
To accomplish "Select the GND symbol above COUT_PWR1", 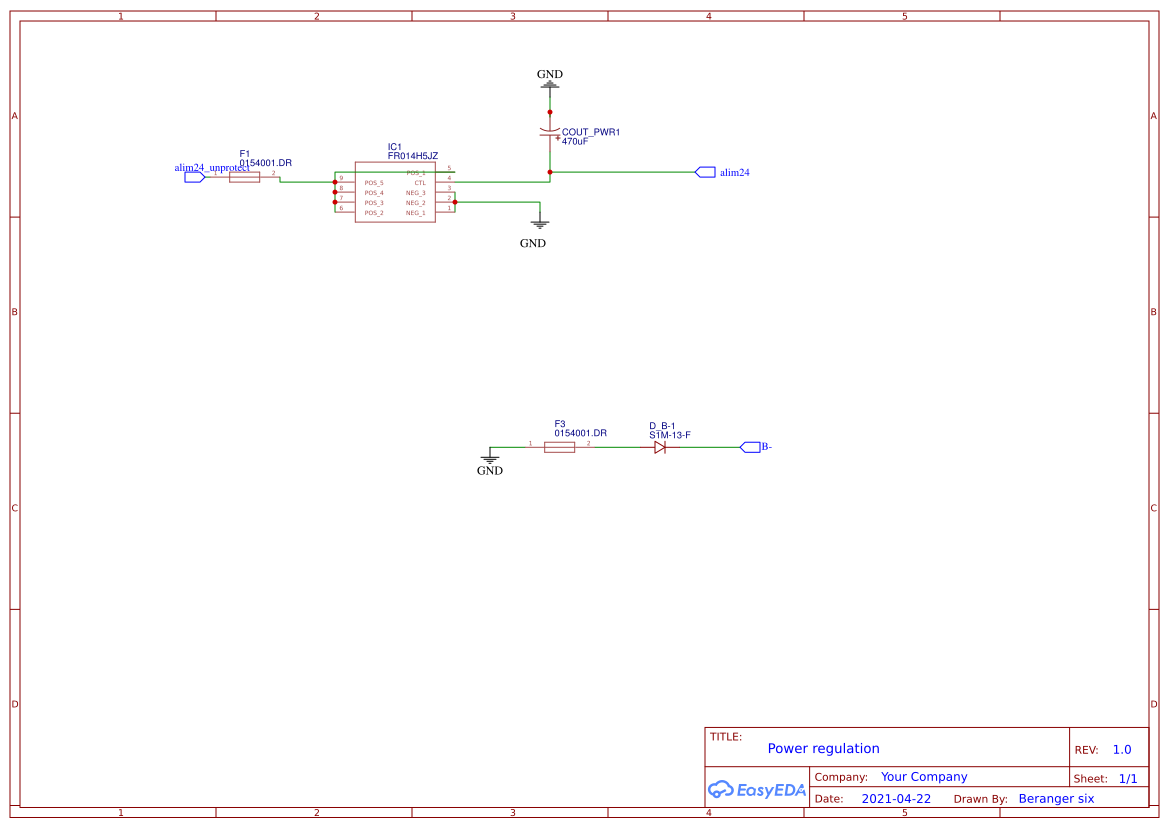I will pyautogui.click(x=549, y=86).
